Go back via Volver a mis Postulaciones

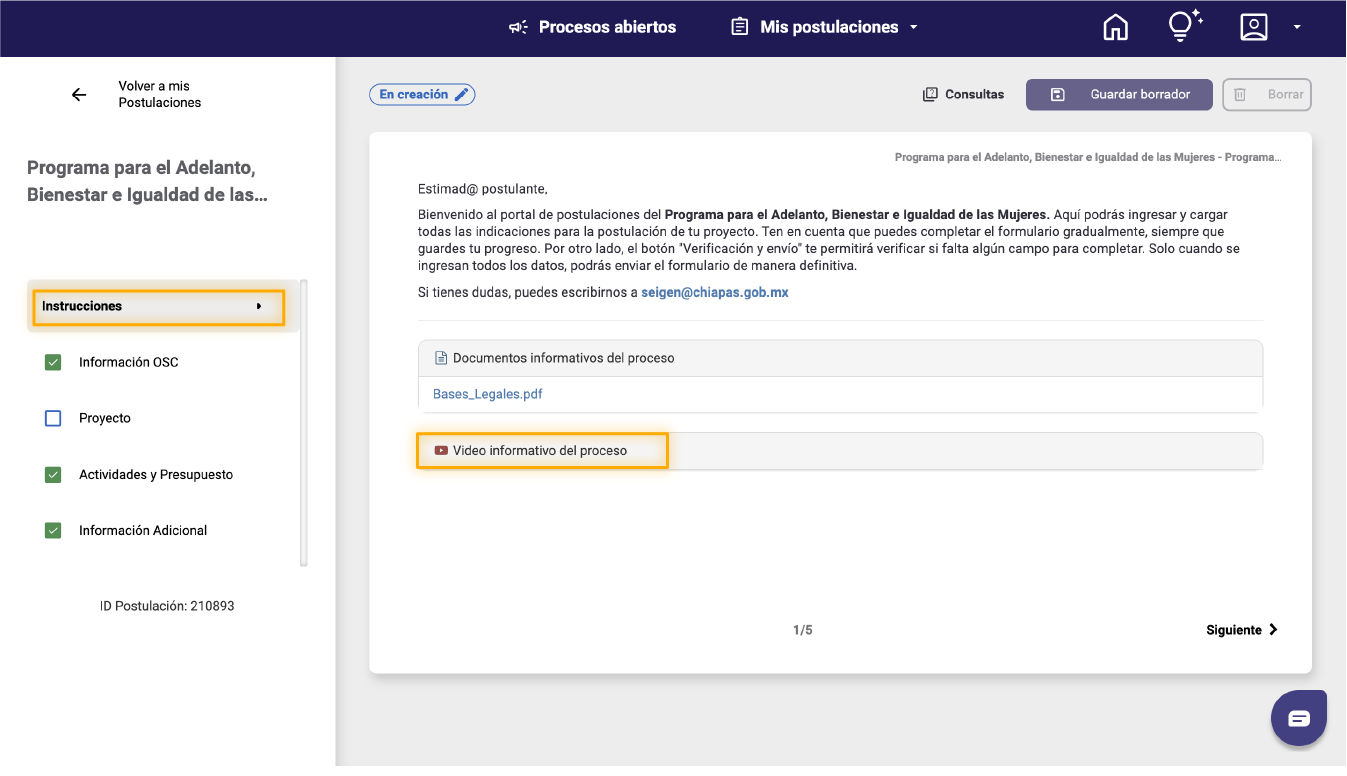click(160, 94)
